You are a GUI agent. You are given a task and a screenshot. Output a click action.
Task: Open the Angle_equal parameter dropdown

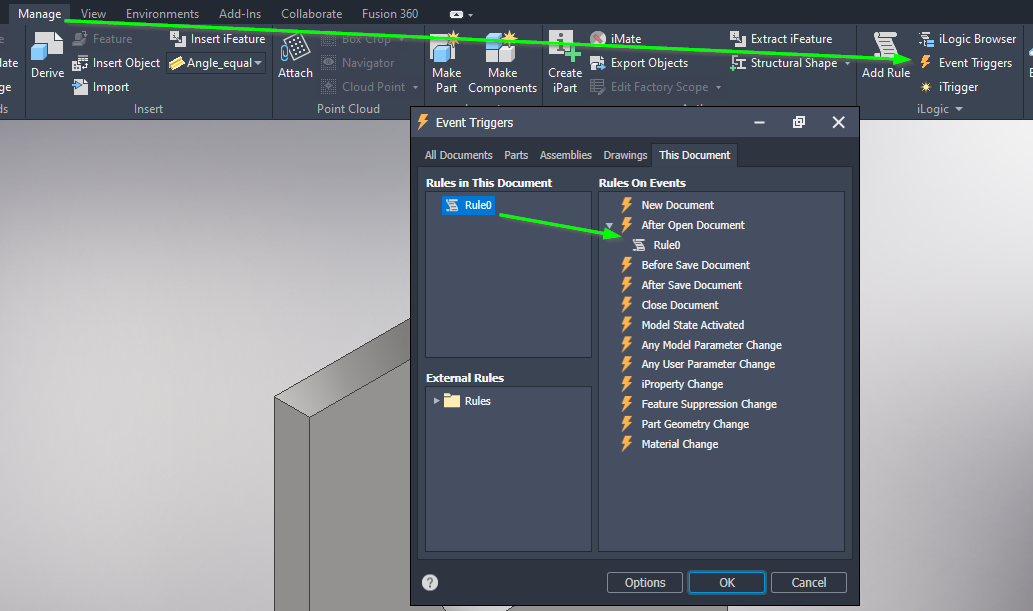click(x=258, y=62)
